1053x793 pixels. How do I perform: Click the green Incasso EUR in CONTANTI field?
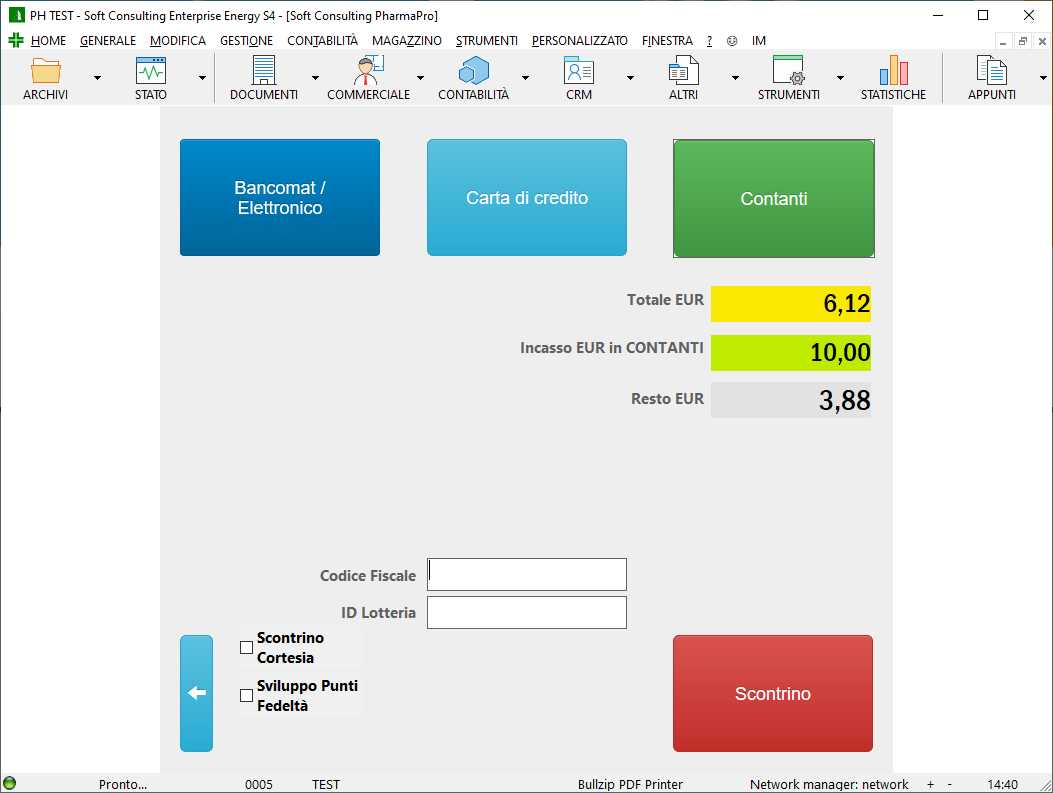pyautogui.click(x=791, y=353)
